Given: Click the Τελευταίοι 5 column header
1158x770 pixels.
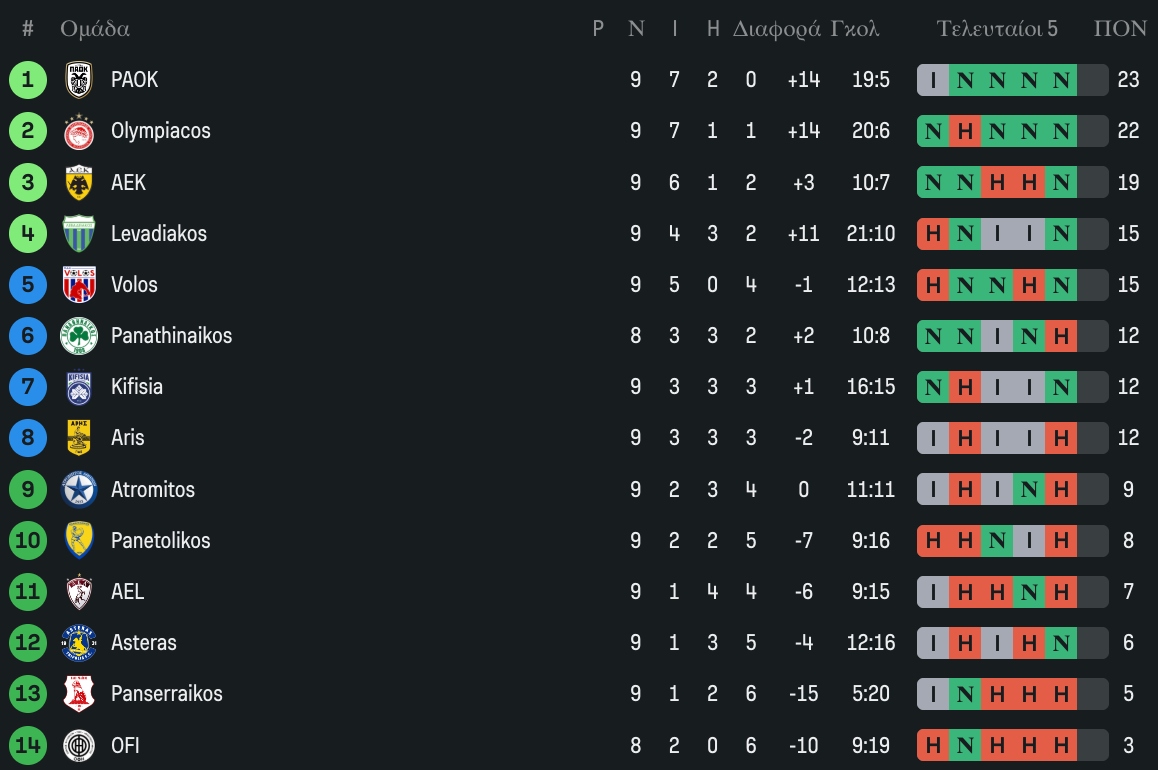Looking at the screenshot, I should pos(997,29).
